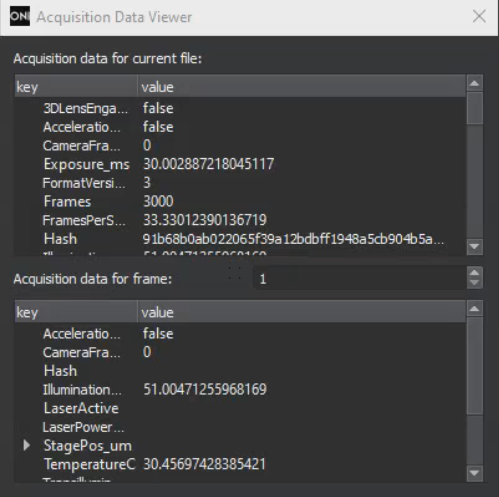Click the frame table value column header
Image resolution: width=499 pixels, height=497 pixels.
(x=301, y=313)
